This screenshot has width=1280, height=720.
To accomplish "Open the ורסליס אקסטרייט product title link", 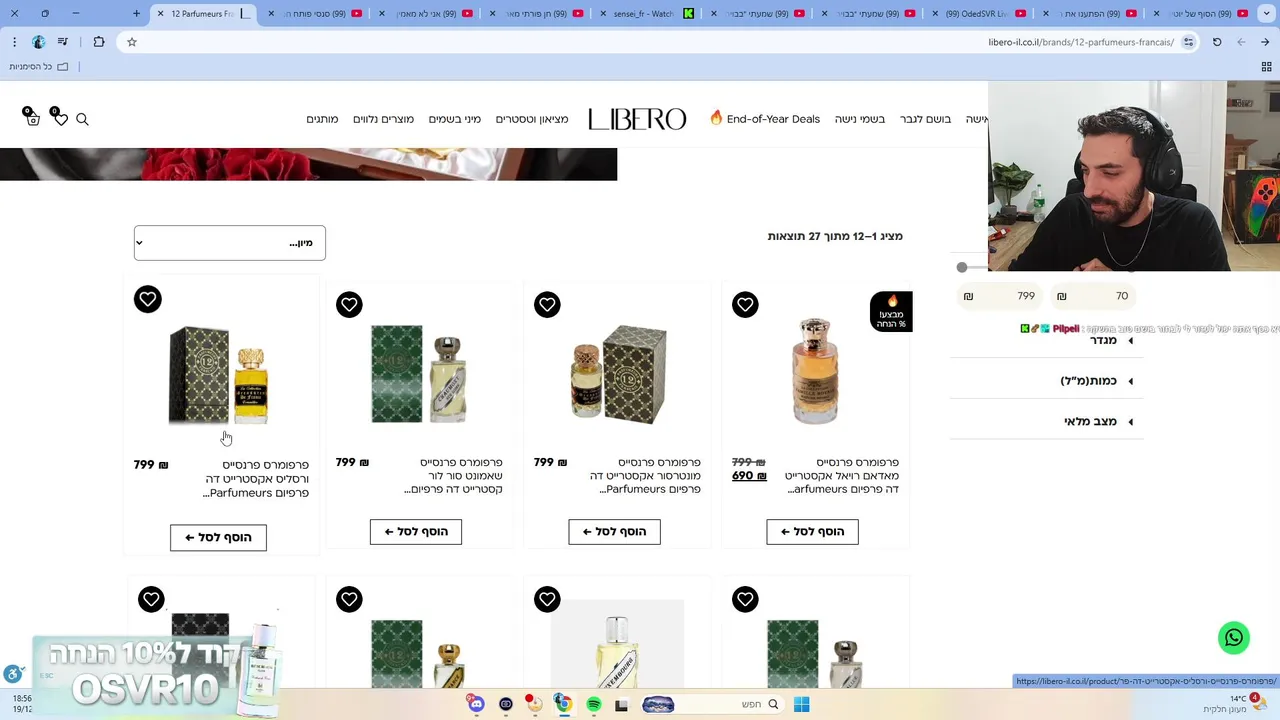I will pos(255,479).
